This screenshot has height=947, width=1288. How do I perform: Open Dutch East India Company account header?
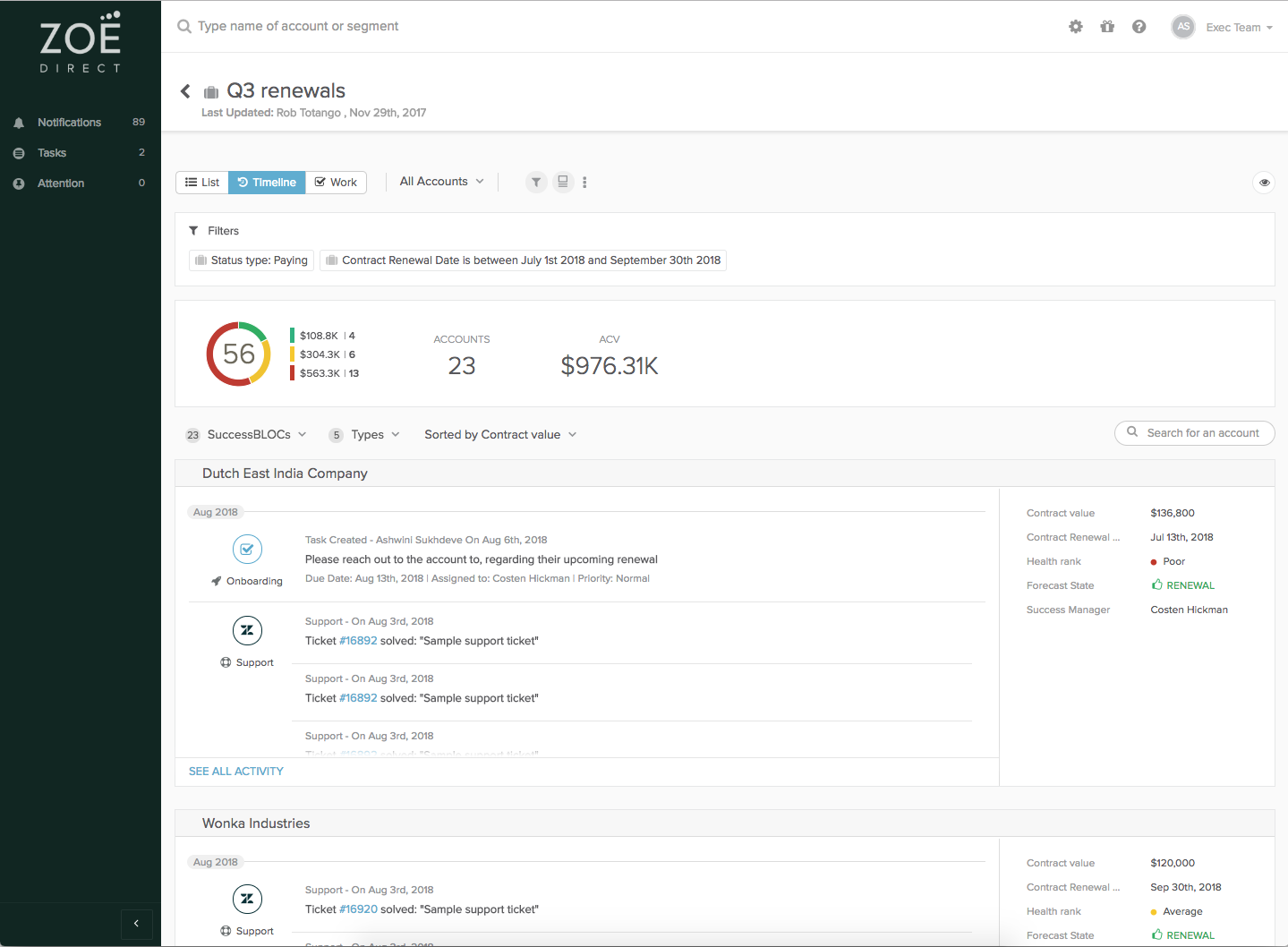pyautogui.click(x=285, y=473)
